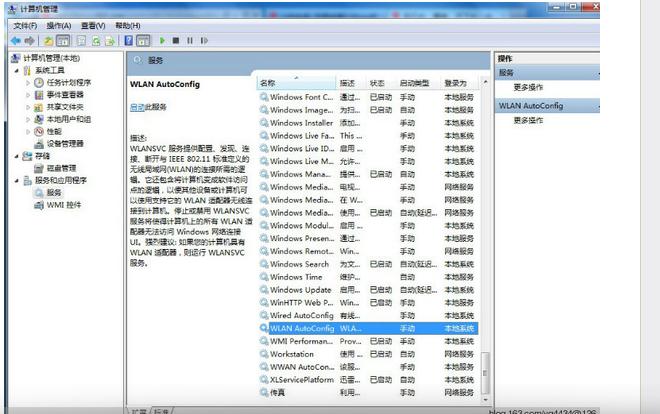The width and height of the screenshot is (660, 414).
Task: Pause the service with the pause icon
Action: (x=190, y=41)
